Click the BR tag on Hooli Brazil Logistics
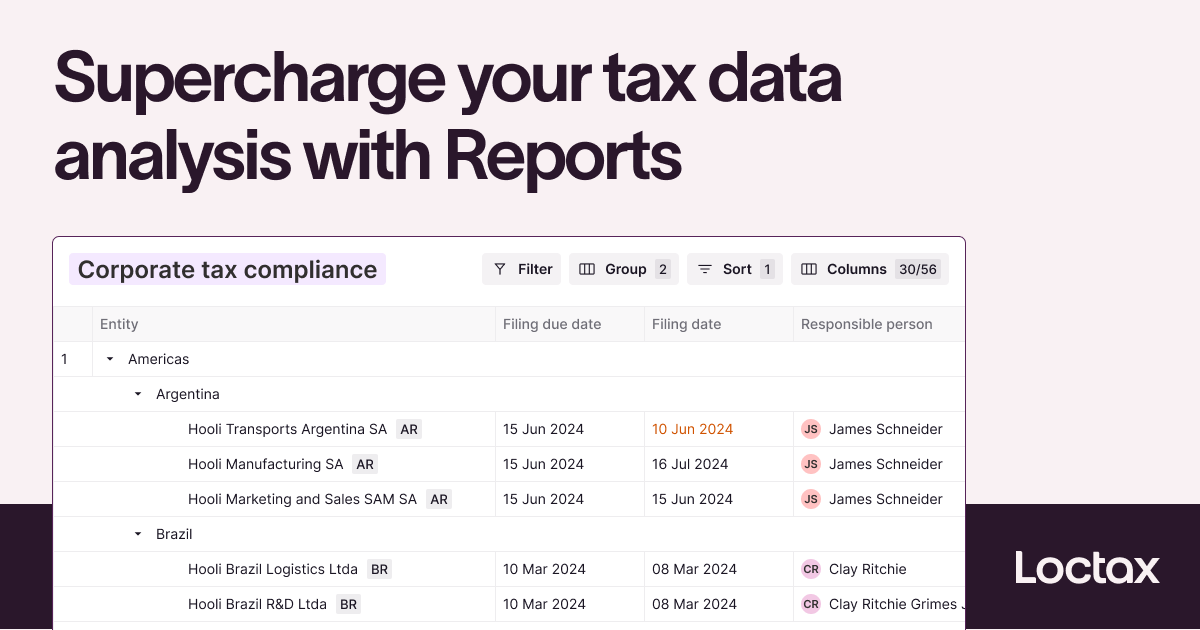 coord(379,569)
